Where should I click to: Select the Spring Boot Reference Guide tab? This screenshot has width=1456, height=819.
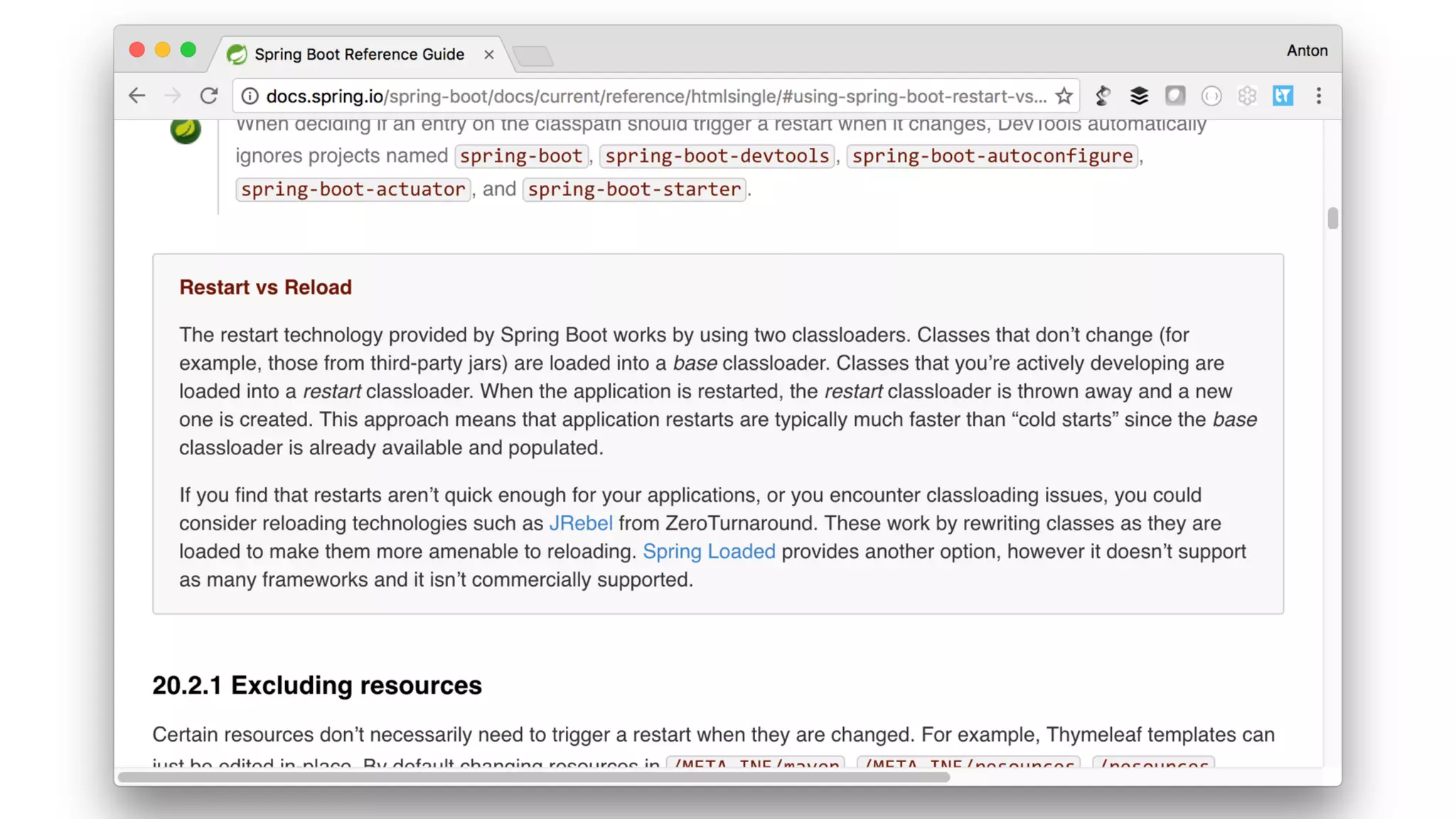[x=358, y=55]
